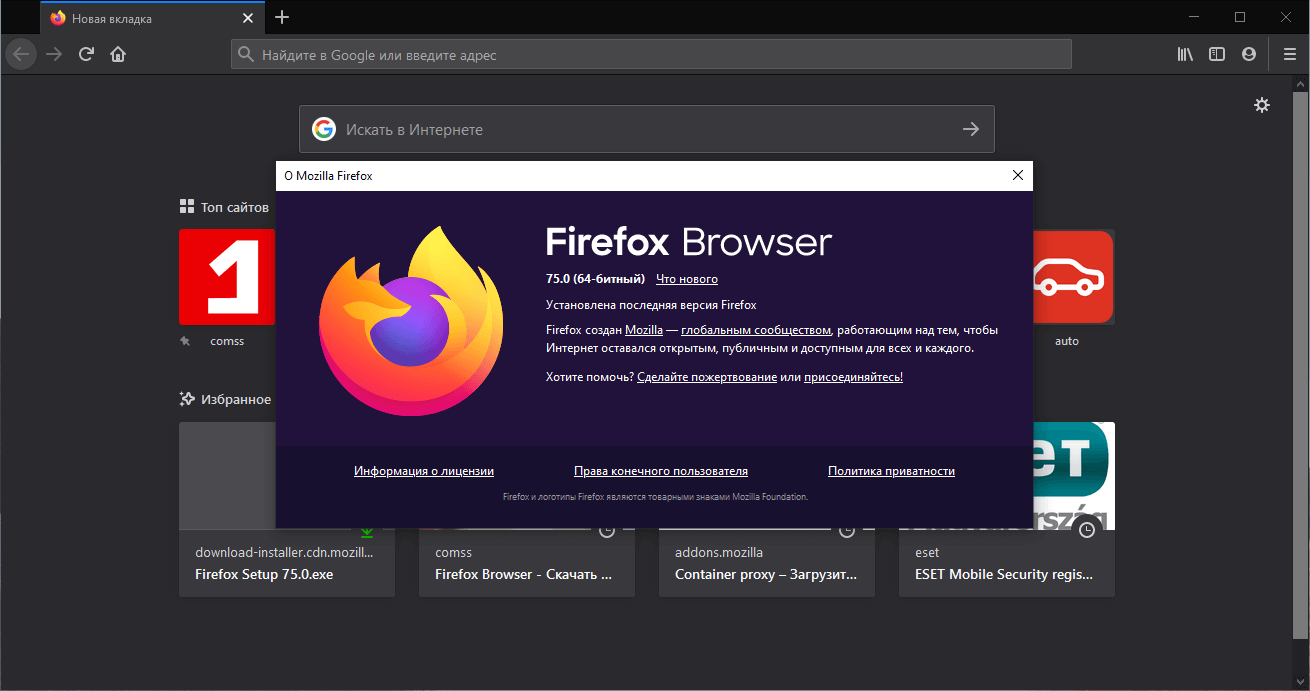Click the "Сделайте пожертвование" link
Screen dimensions: 1310x691
707,376
